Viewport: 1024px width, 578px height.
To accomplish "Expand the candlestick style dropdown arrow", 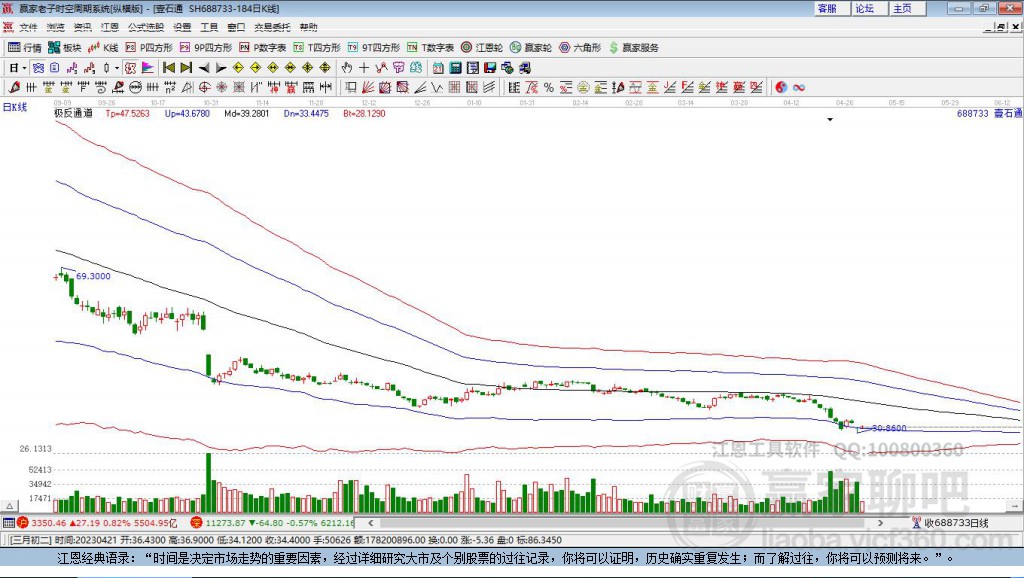I will tap(117, 68).
